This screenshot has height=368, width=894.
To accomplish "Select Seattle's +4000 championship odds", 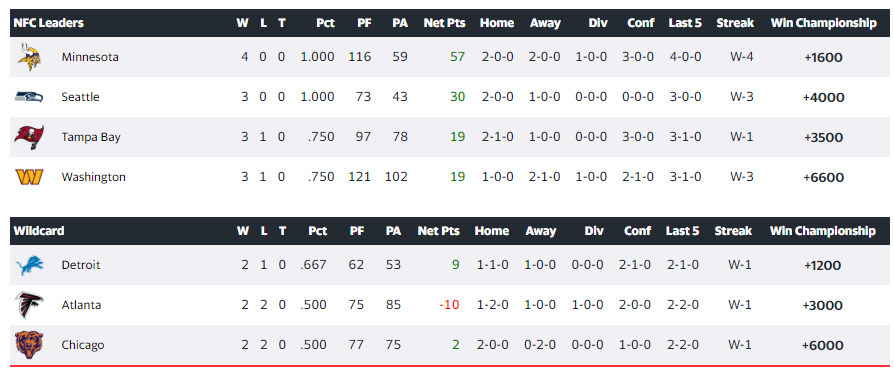I will coord(823,98).
